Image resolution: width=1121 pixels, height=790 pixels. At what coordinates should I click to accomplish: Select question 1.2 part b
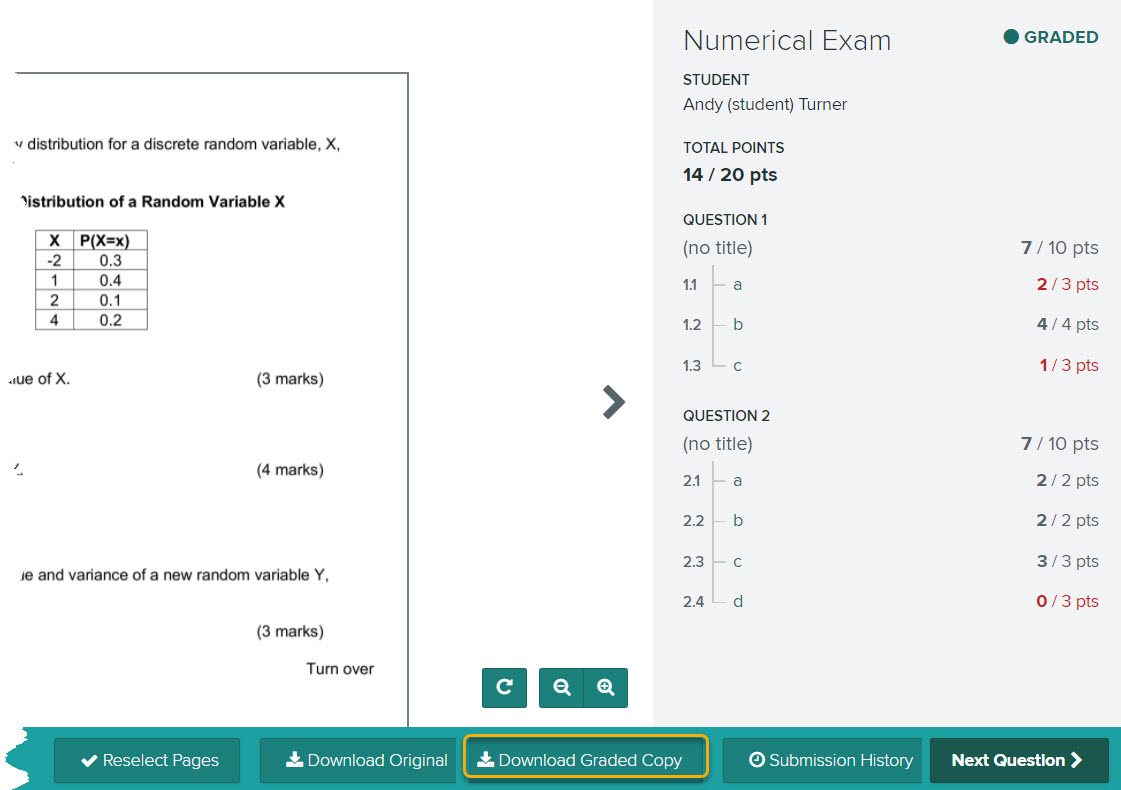tap(737, 325)
